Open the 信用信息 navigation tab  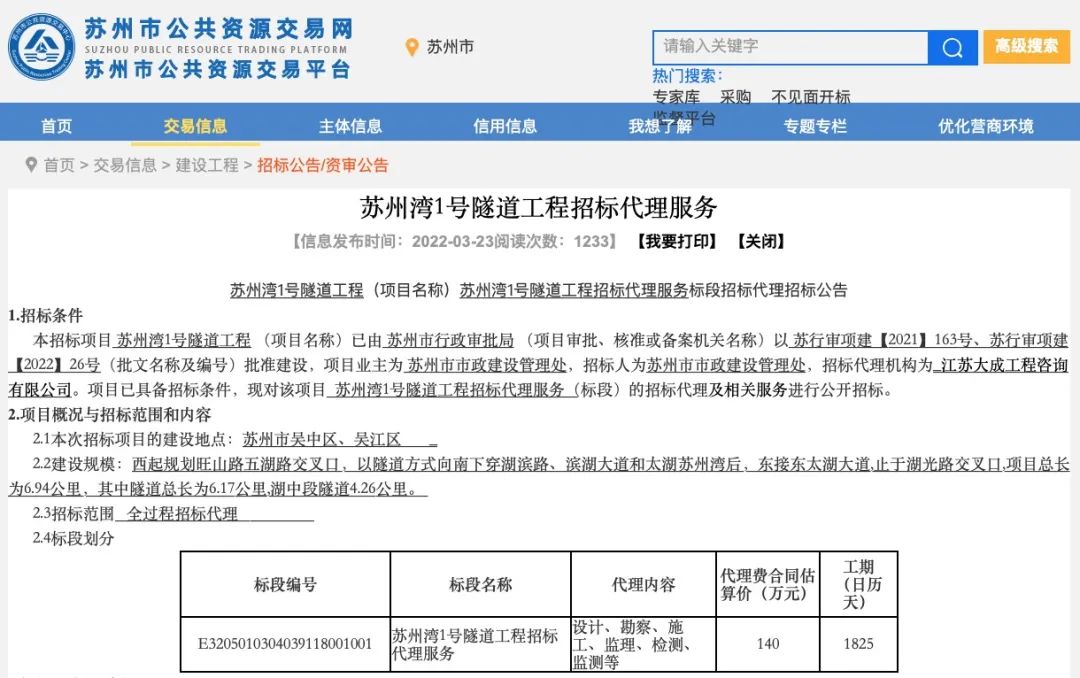505,126
